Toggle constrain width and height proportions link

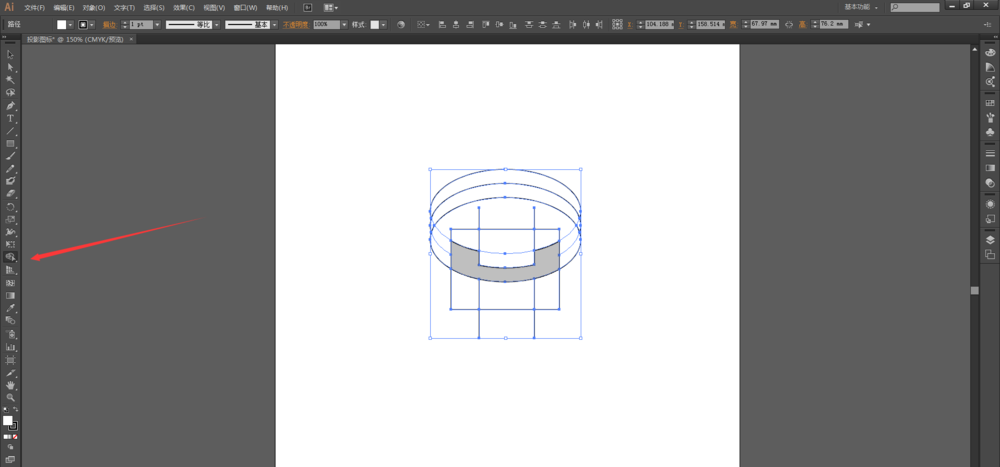(x=789, y=24)
